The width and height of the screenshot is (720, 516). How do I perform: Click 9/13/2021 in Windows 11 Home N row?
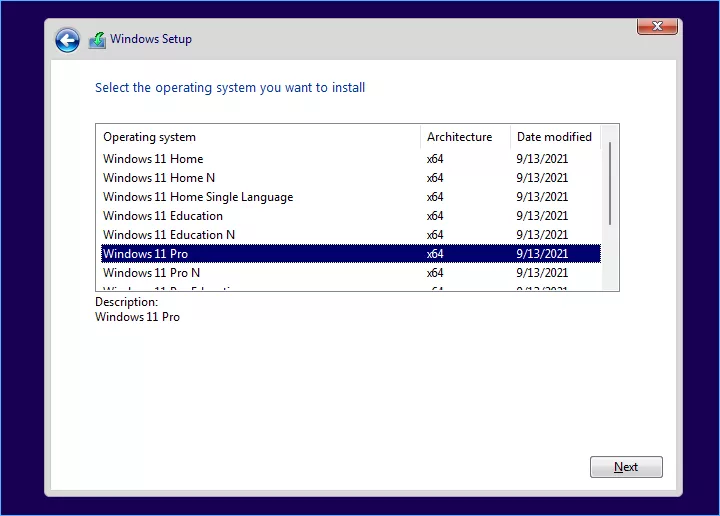click(x=542, y=178)
